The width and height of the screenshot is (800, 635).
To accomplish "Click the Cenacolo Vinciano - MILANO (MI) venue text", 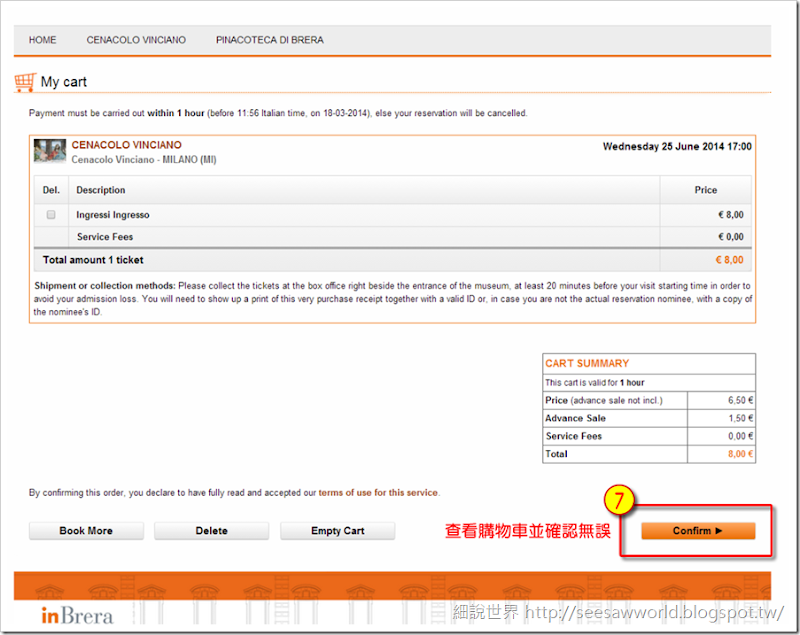I will pyautogui.click(x=144, y=160).
